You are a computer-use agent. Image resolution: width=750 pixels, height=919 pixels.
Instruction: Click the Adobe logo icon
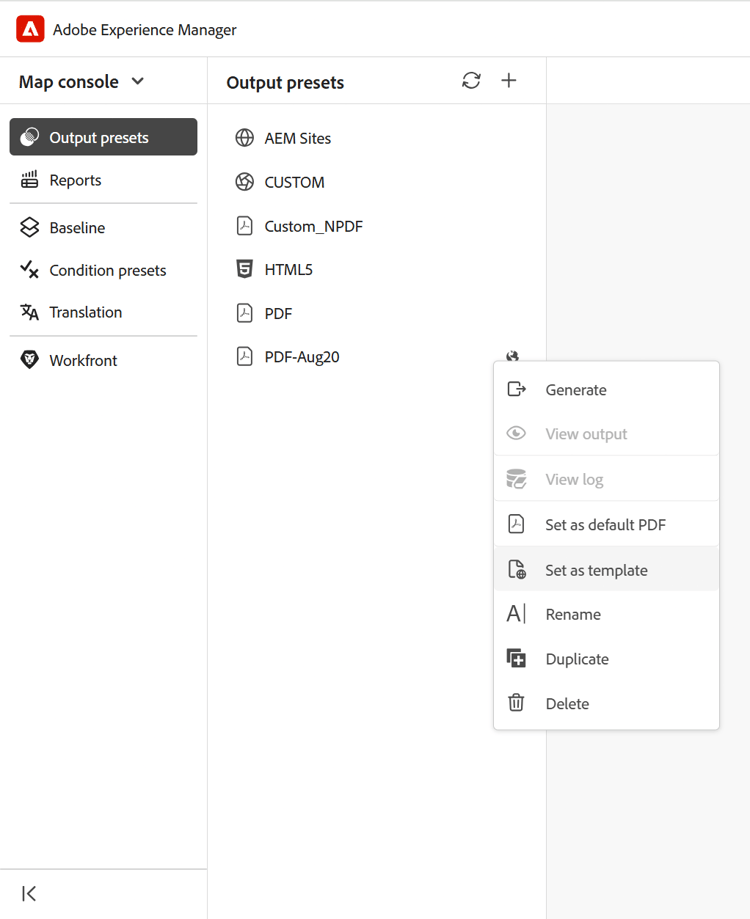pyautogui.click(x=30, y=29)
